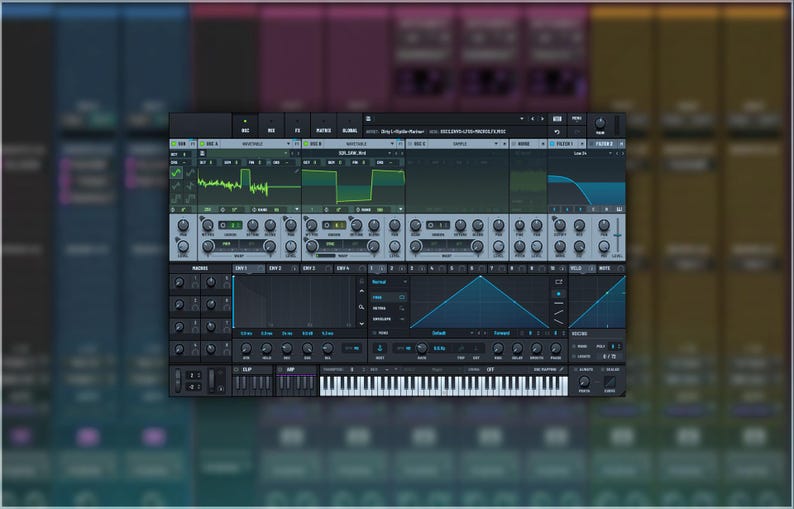Enable voicing LEGATO checkbox
The image size is (794, 509).
574,357
